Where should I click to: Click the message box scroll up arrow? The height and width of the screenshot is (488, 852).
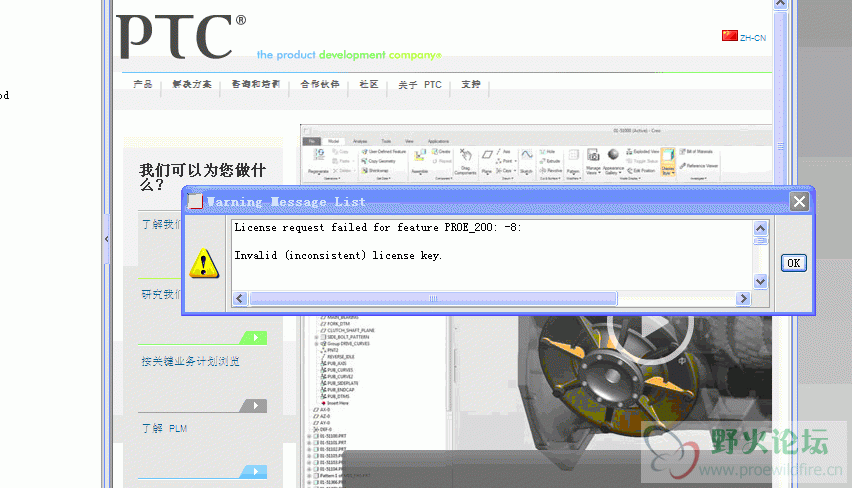pos(760,228)
